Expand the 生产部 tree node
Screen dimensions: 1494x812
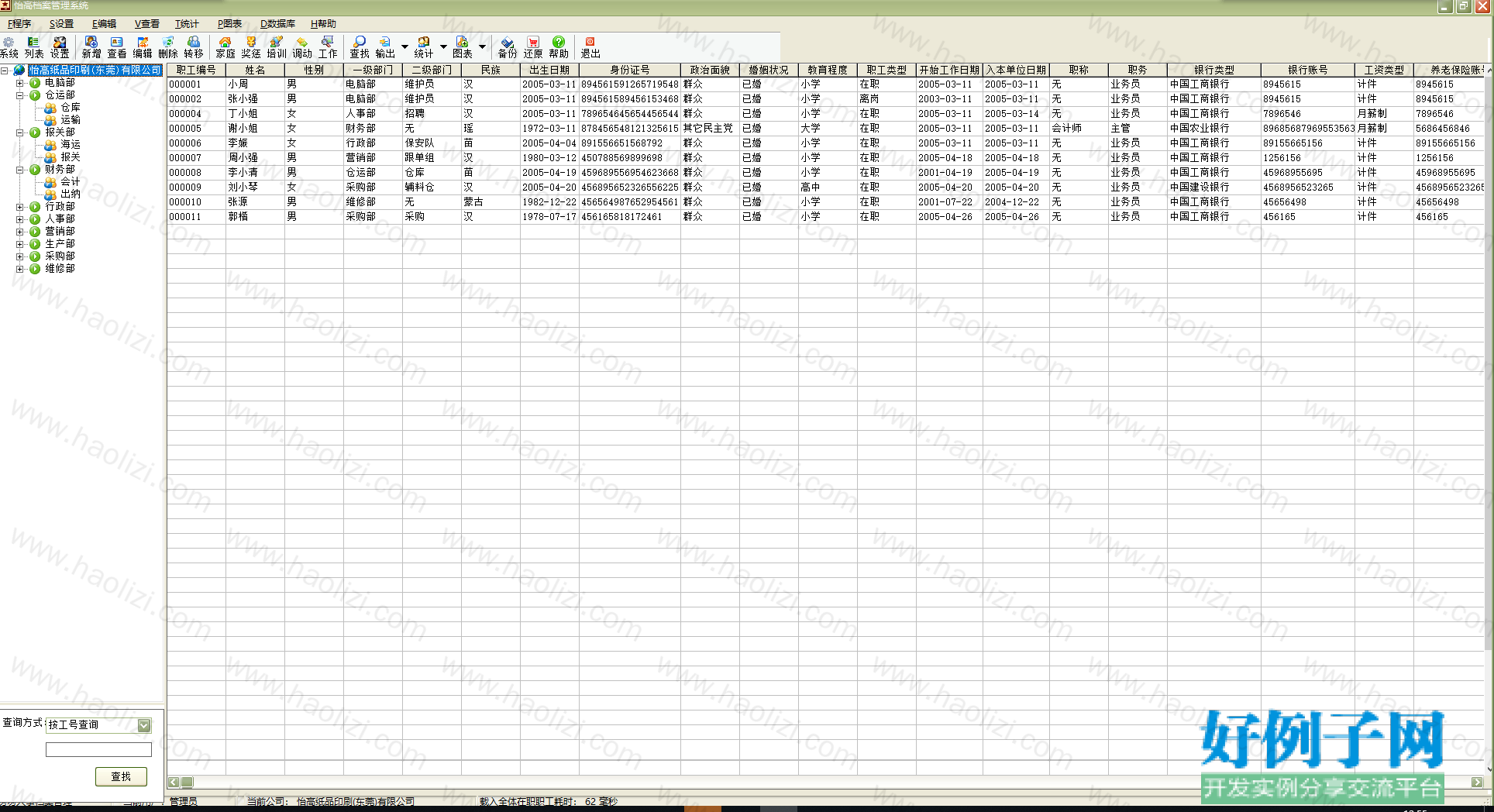point(20,244)
